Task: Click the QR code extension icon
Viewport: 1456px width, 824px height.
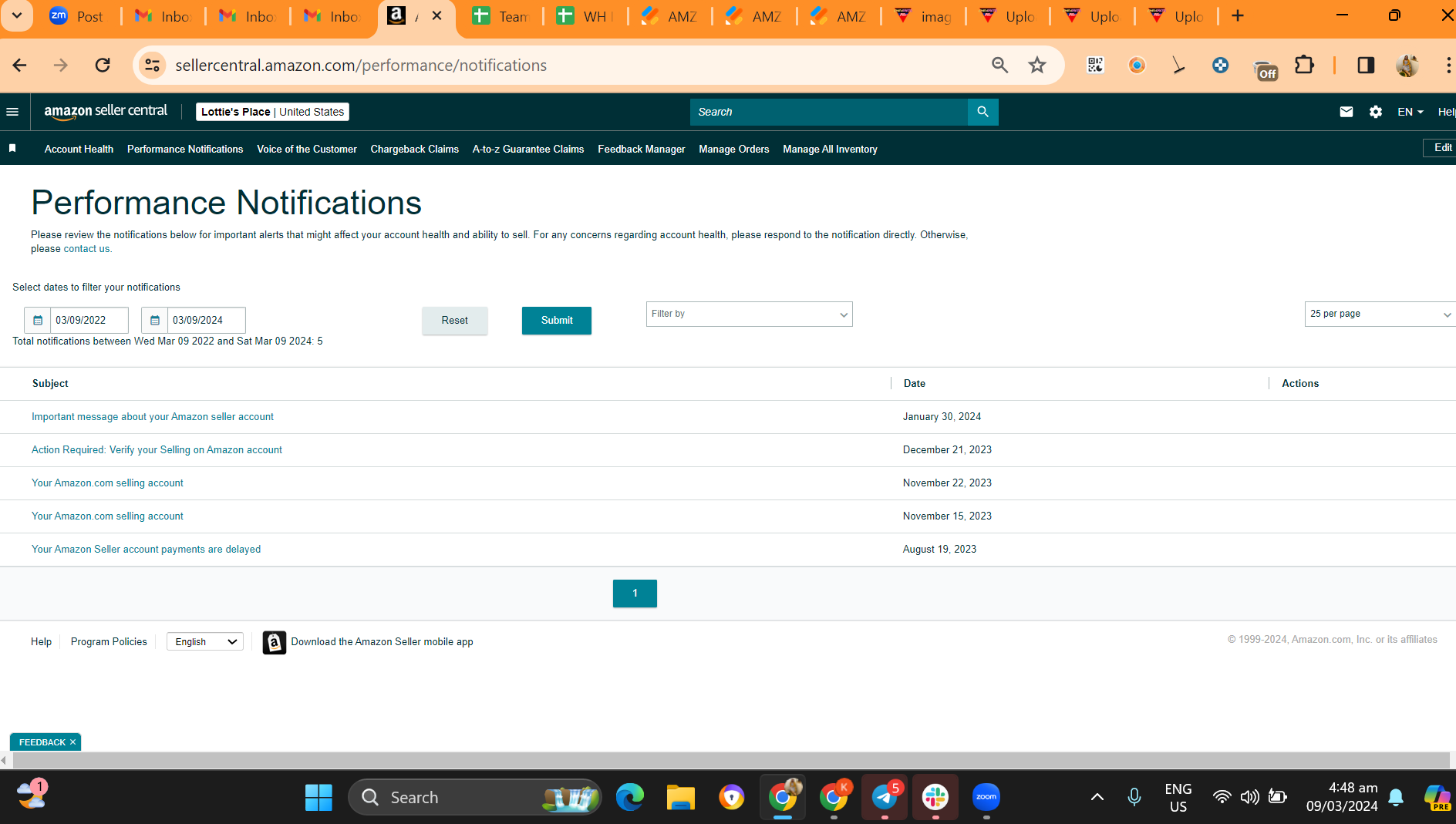Action: tap(1095, 66)
